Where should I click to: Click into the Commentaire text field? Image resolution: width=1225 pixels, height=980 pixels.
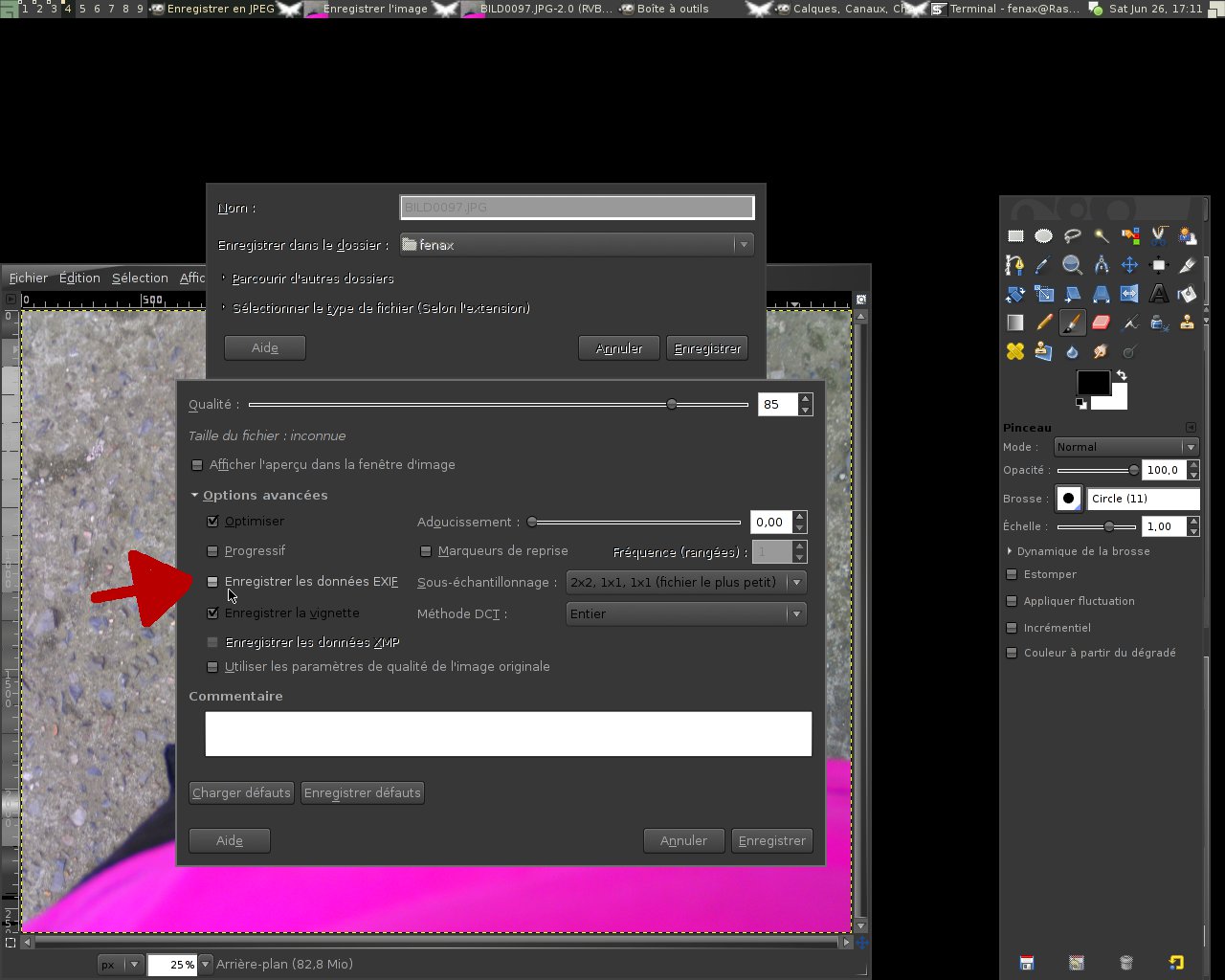tap(508, 733)
